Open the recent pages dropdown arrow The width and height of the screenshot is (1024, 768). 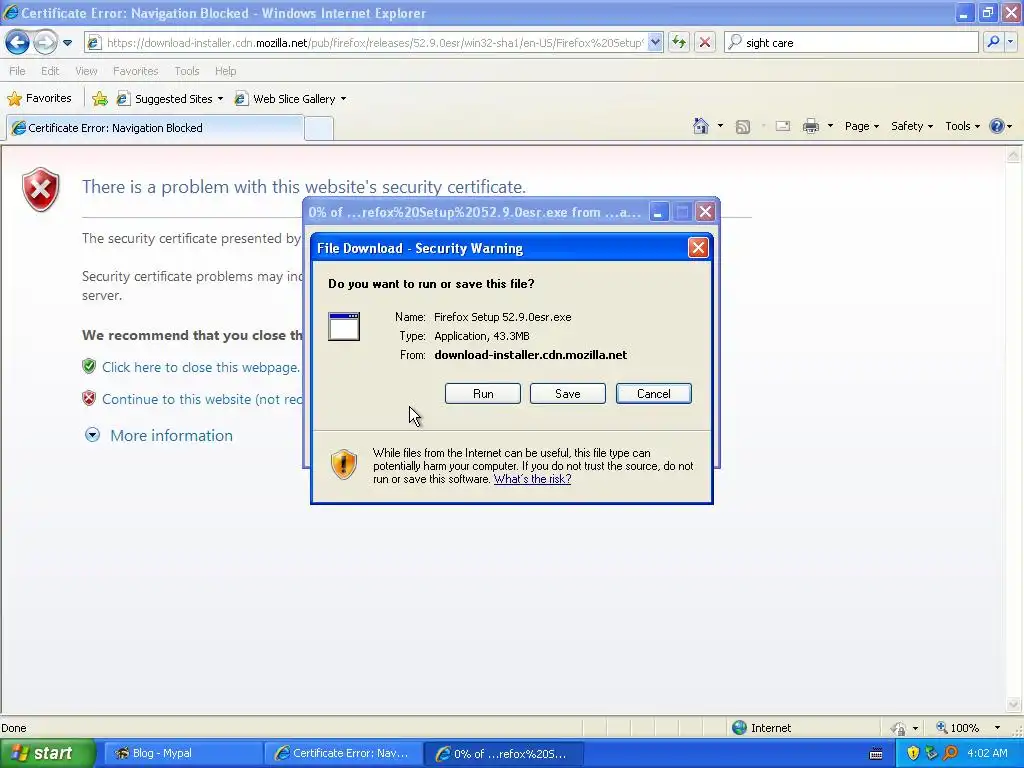point(67,43)
